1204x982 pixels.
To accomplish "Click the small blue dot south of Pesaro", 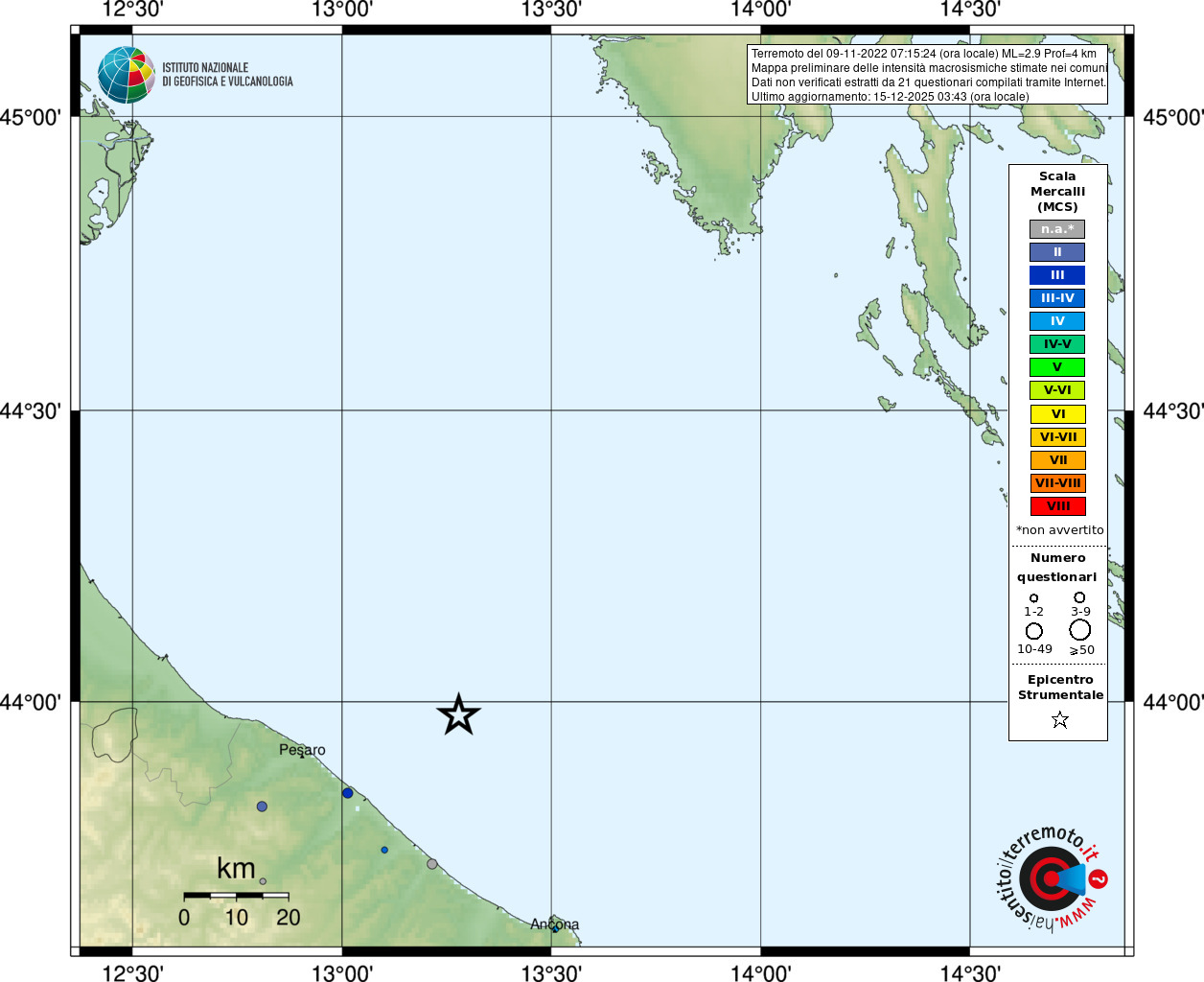I will click(384, 850).
